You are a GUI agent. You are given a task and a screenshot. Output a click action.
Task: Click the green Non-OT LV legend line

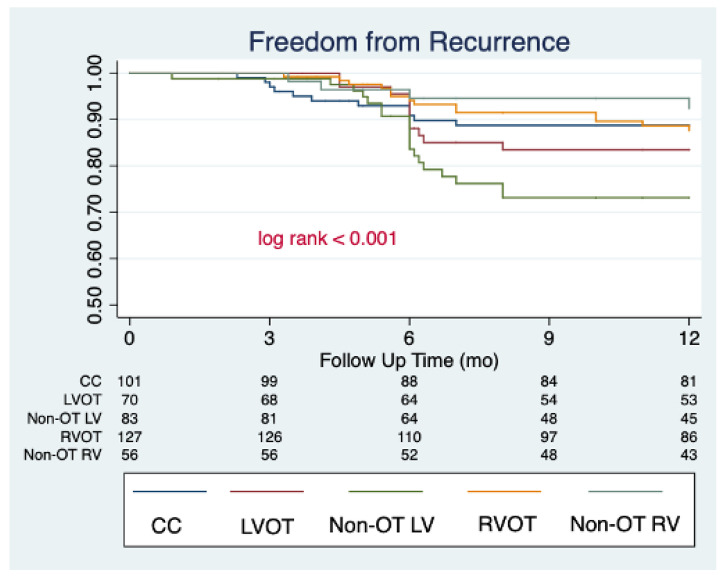pos(385,491)
